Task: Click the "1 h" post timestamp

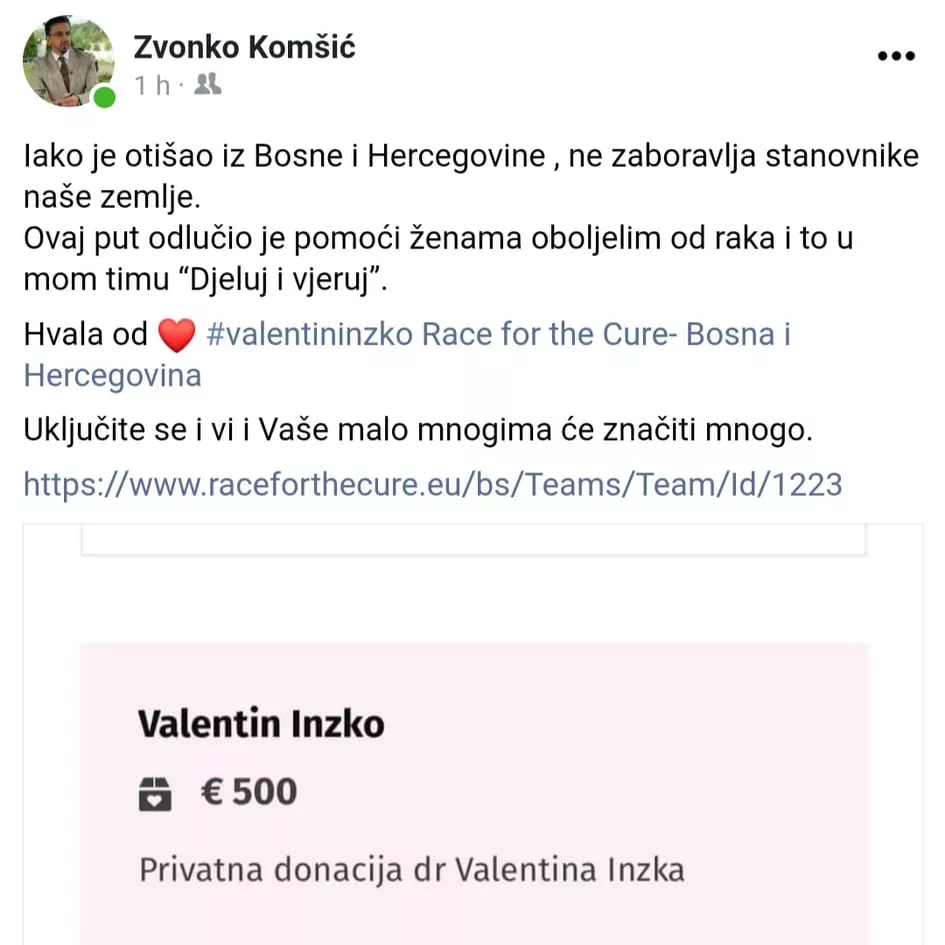Action: pyautogui.click(x=152, y=86)
